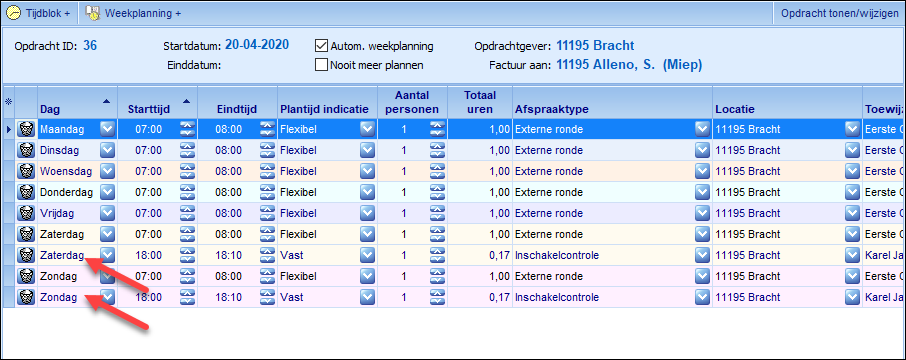Image resolution: width=906 pixels, height=360 pixels.
Task: Adjust Aantal personen stepper in Zondag 07:00 row
Action: [437, 276]
